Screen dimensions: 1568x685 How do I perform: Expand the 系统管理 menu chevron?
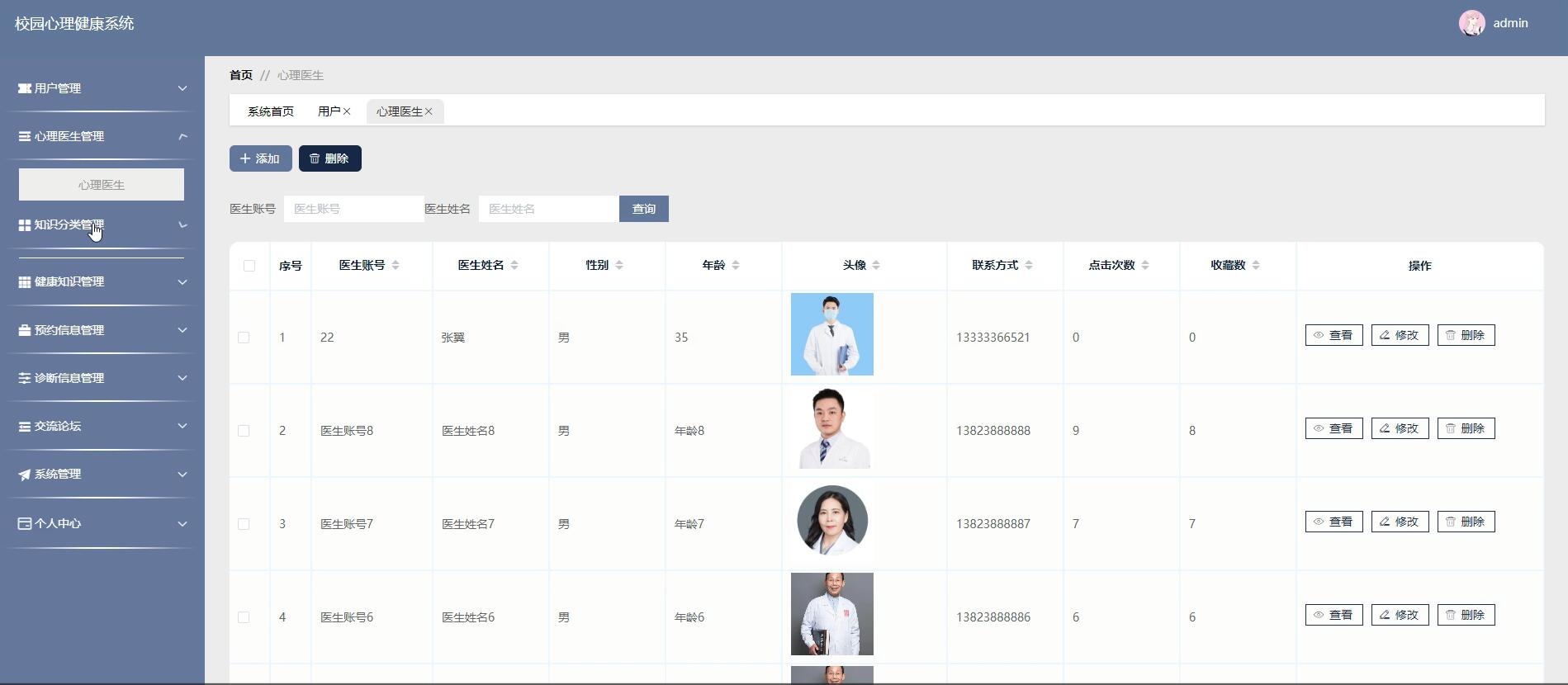pos(182,475)
